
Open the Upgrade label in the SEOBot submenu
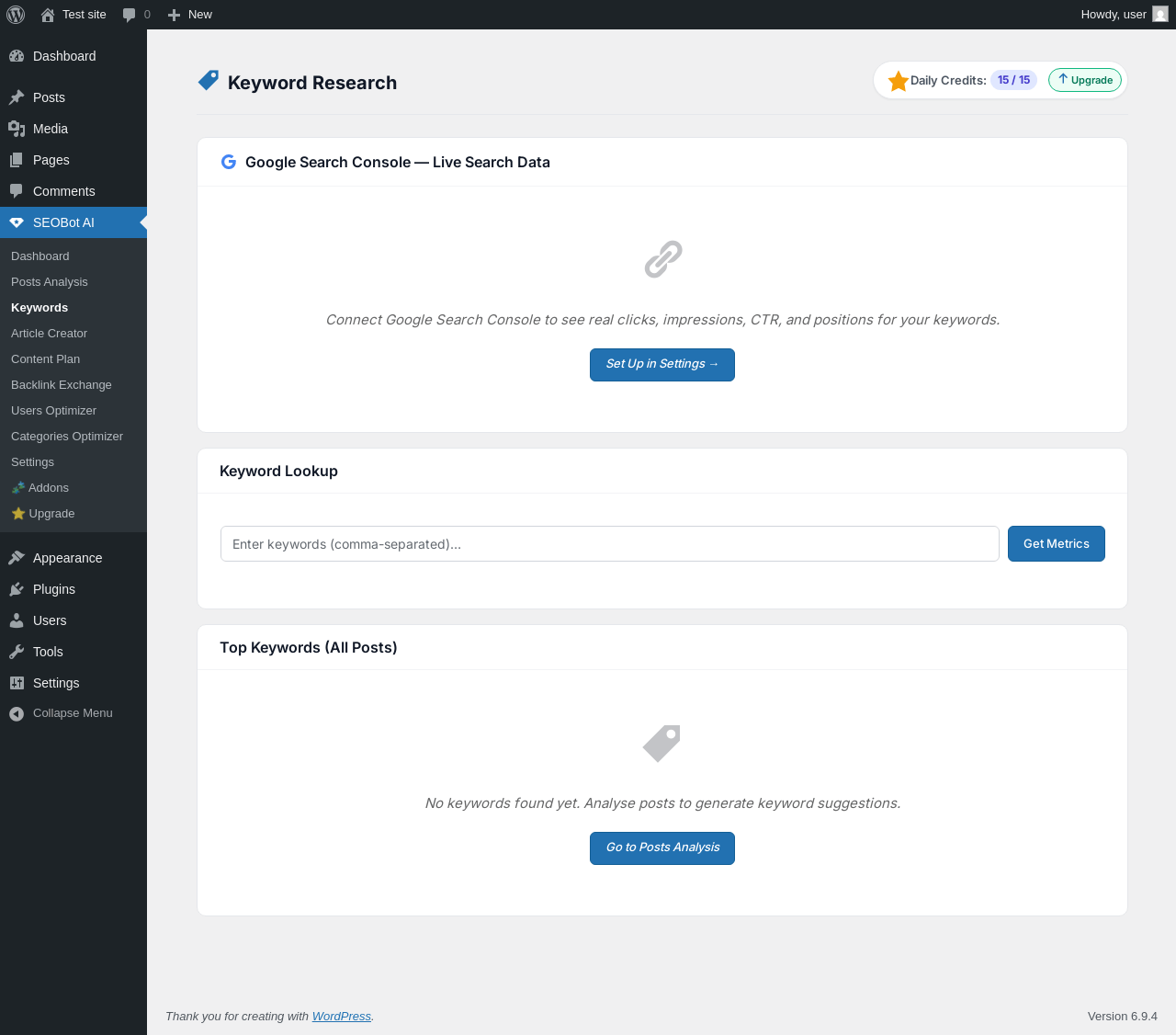pyautogui.click(x=51, y=514)
